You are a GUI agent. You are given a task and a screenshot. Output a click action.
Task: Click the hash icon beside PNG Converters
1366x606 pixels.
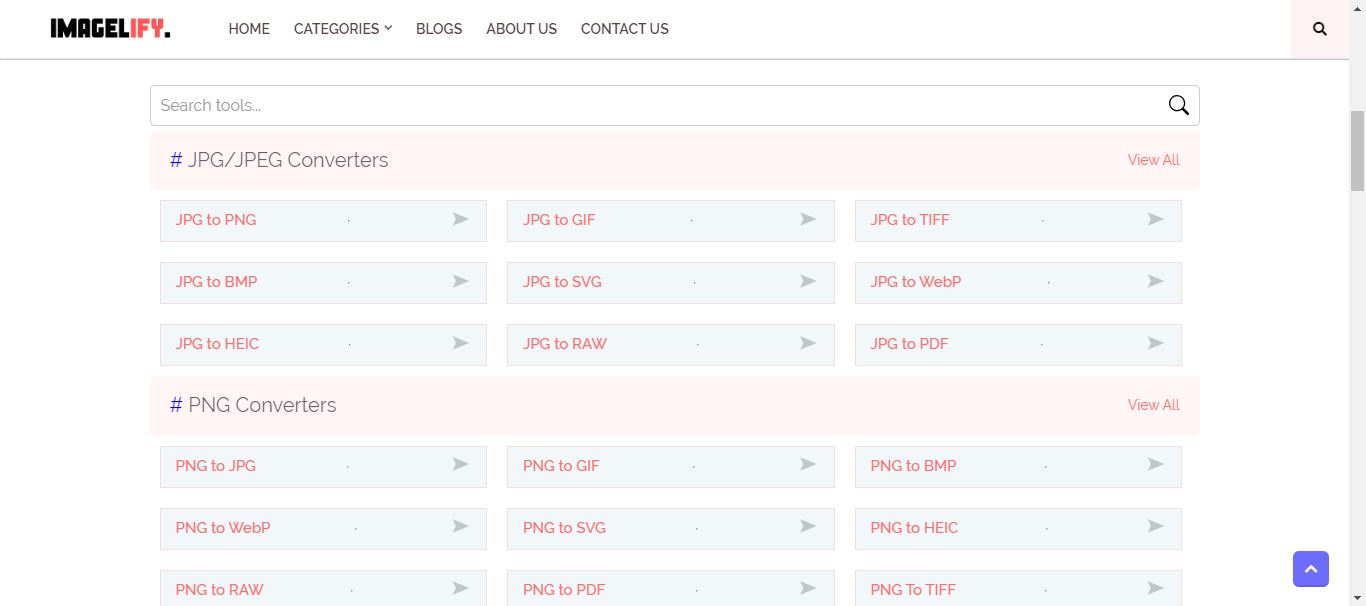[x=174, y=404]
